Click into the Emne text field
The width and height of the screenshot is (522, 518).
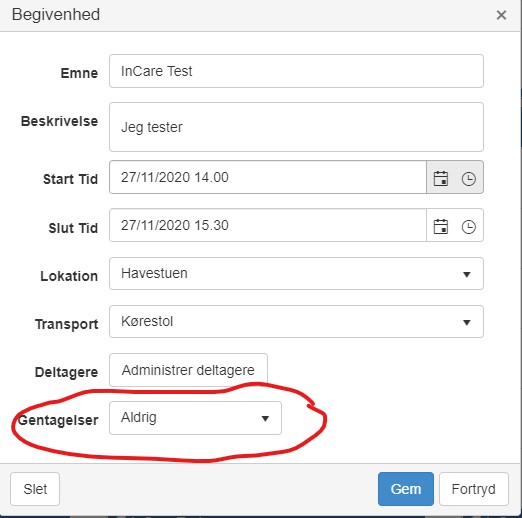[296, 71]
